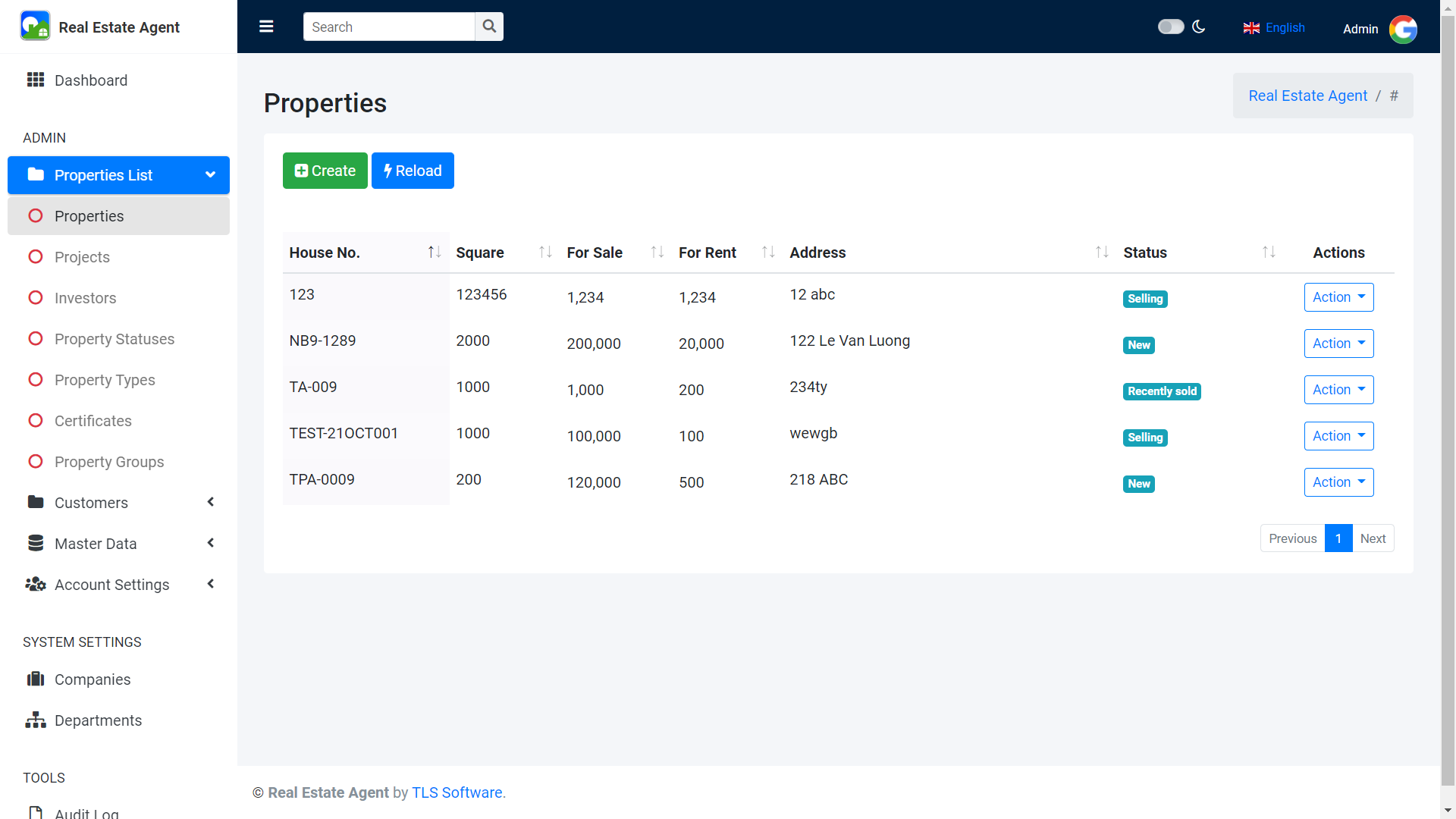Viewport: 1456px width, 819px height.
Task: Click the green Create button
Action: click(325, 171)
